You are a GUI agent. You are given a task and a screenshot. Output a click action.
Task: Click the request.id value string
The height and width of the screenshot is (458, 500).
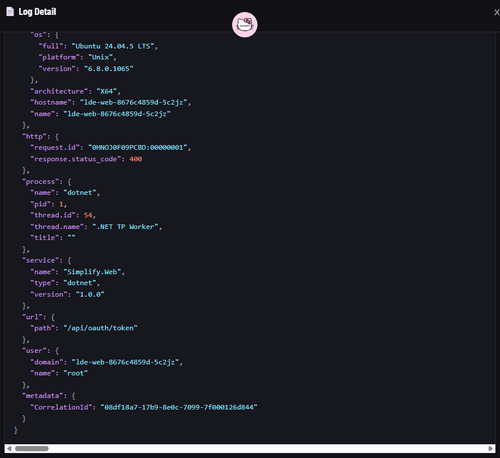point(137,147)
